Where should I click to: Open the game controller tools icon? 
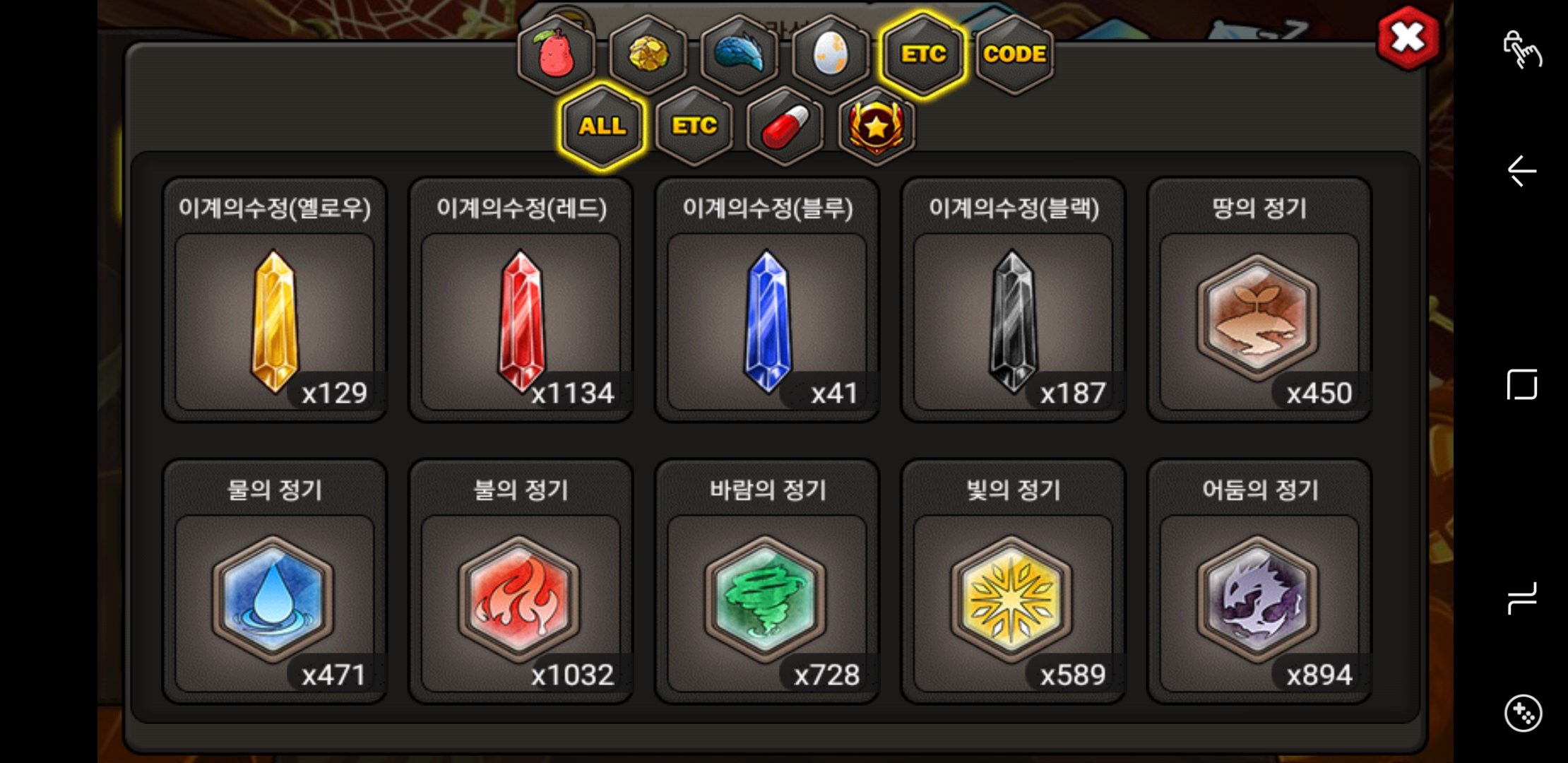[1523, 714]
